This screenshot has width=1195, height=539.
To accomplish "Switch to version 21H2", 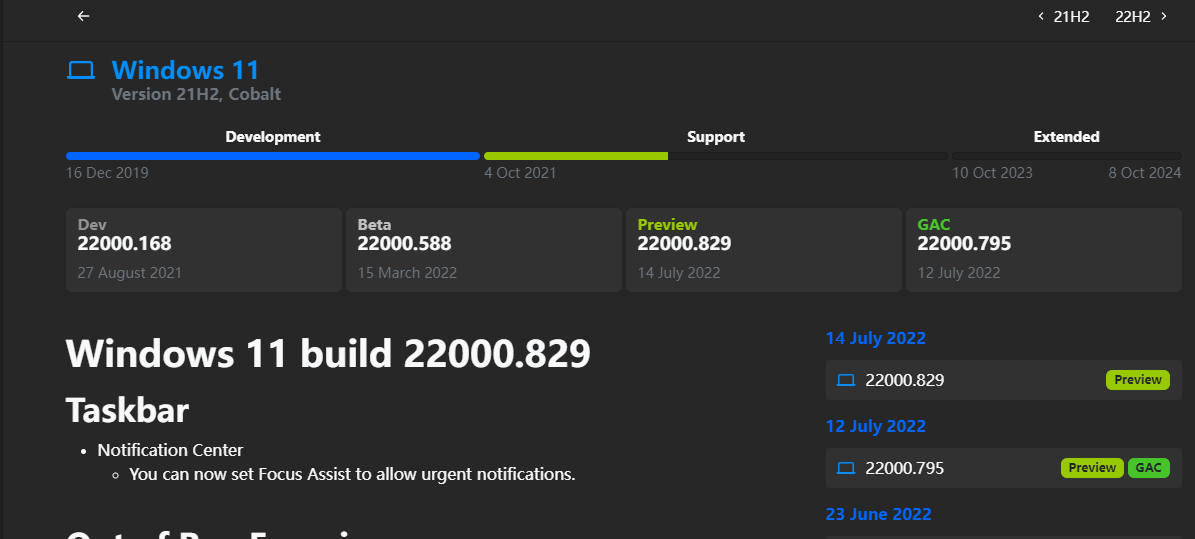I will (x=1072, y=17).
